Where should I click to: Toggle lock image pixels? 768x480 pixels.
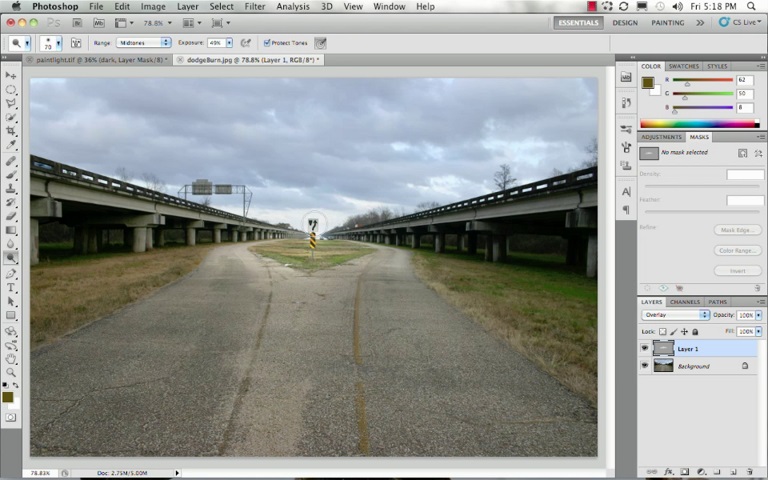674,332
